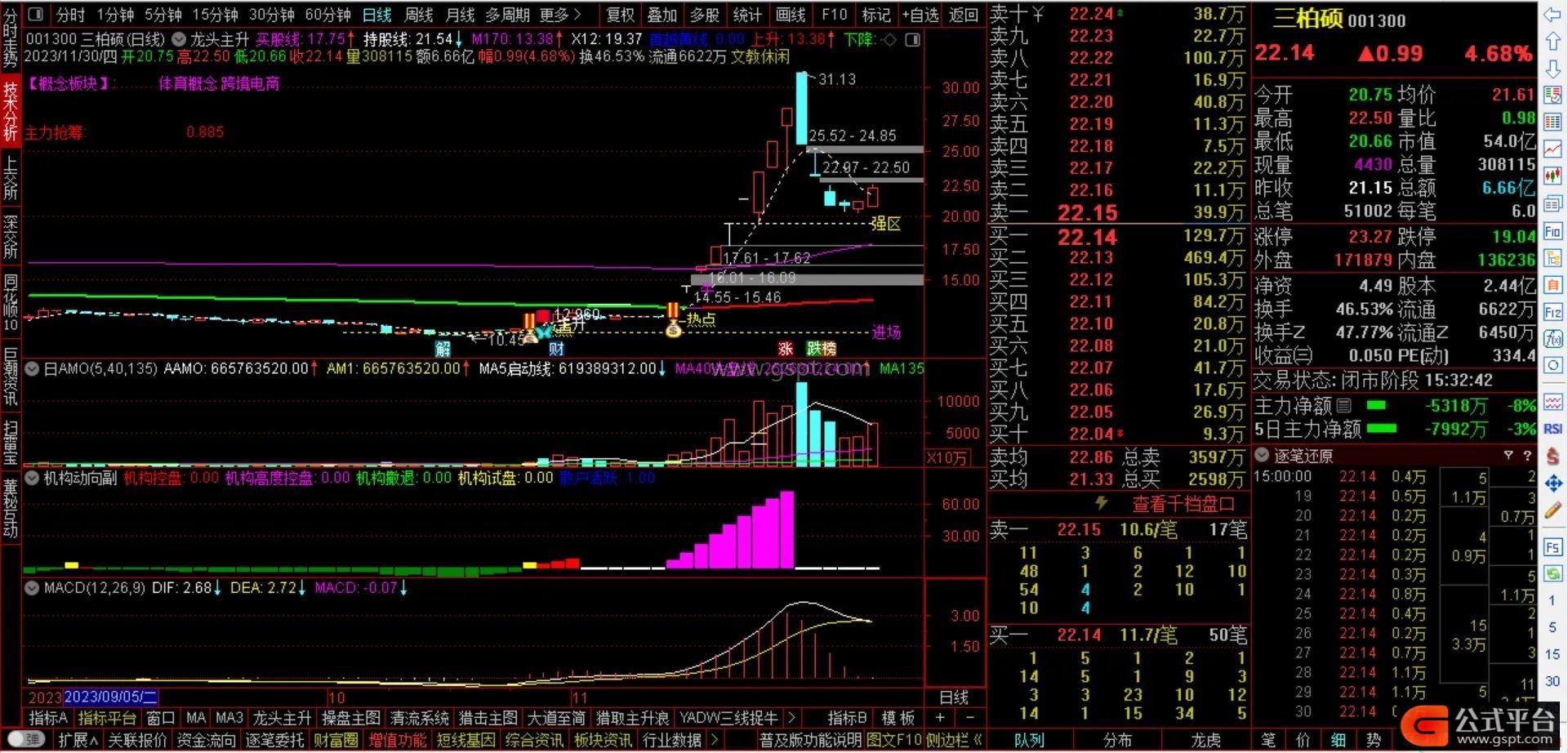This screenshot has width=1568, height=753.
Task: Toggle the 弹 switch at bottom left
Action: pos(25,739)
